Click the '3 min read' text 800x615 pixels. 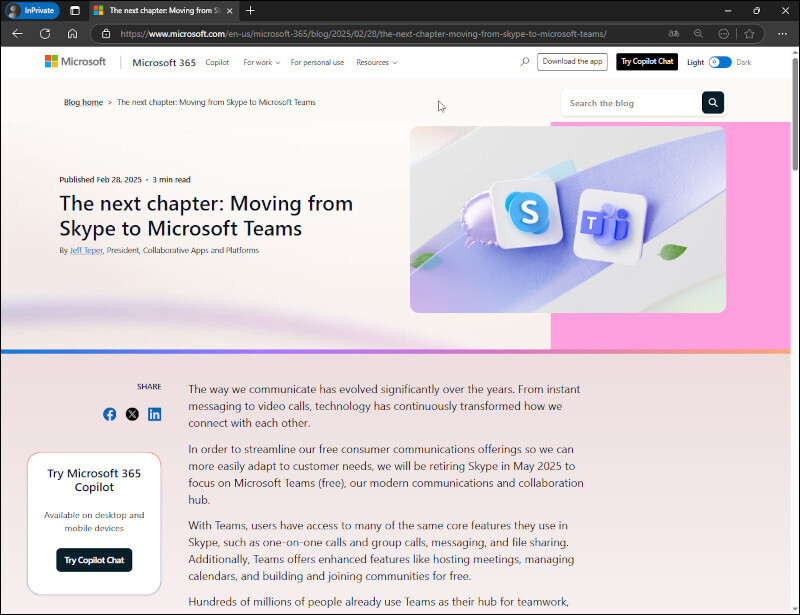tap(171, 180)
